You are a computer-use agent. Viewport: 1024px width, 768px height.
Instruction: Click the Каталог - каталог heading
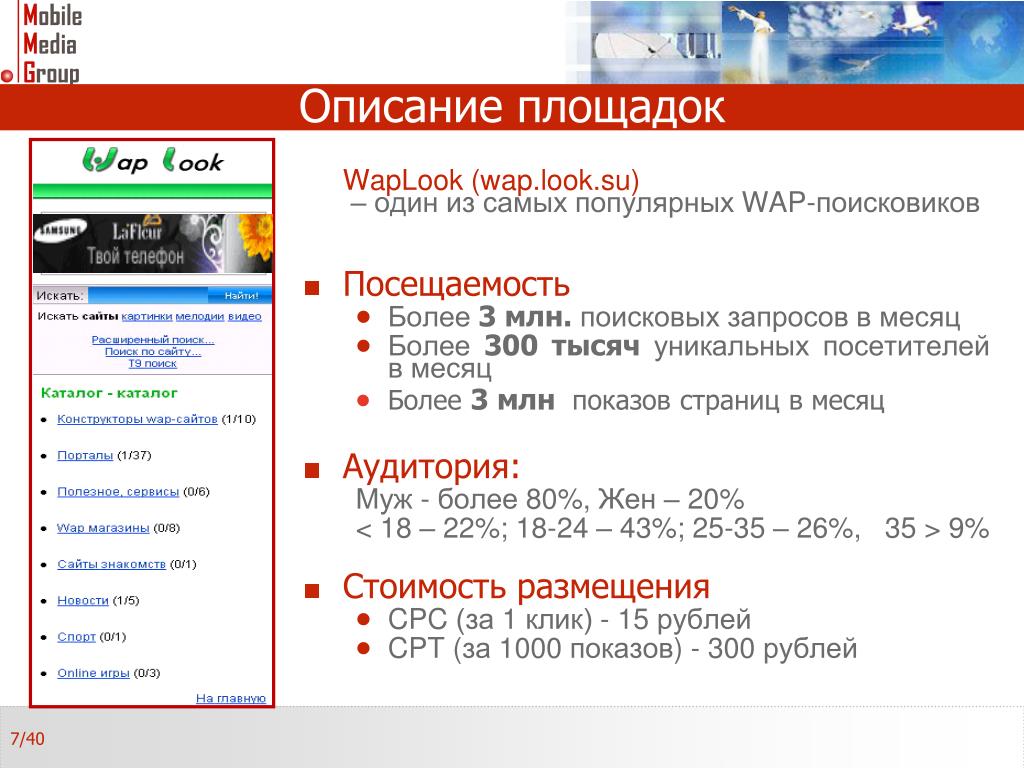(109, 392)
